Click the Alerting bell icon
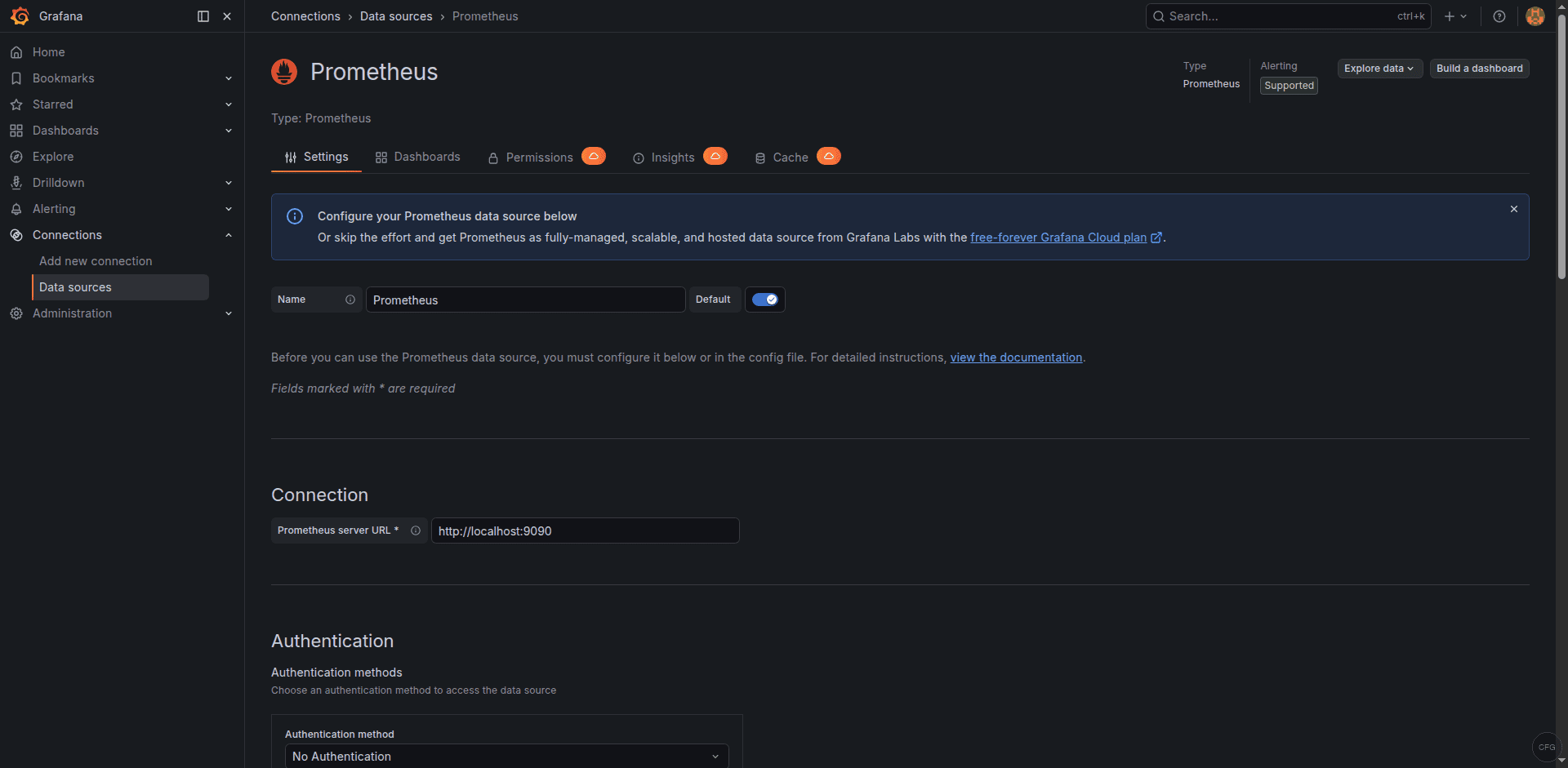Screen dimensions: 1568x768 16,208
